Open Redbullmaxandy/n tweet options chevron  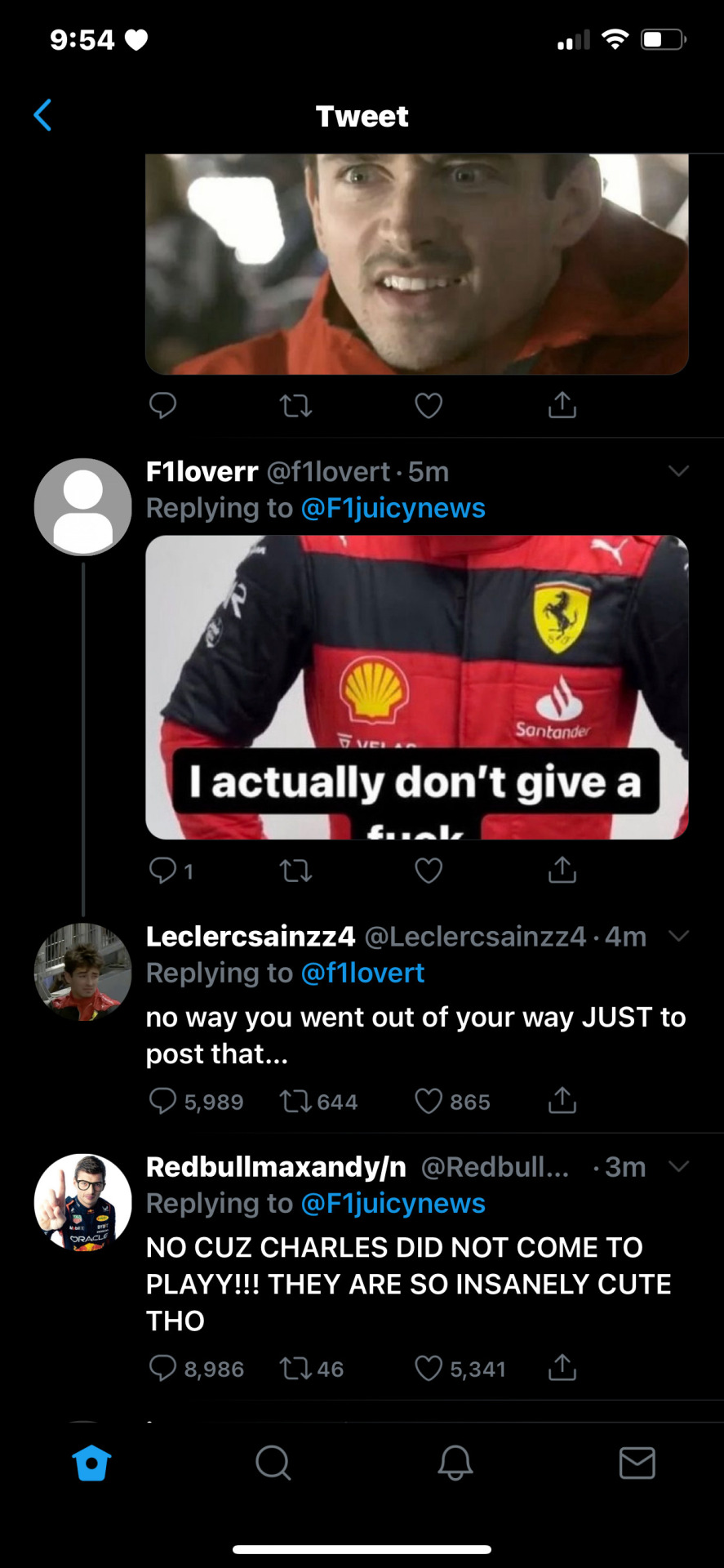tap(678, 1166)
